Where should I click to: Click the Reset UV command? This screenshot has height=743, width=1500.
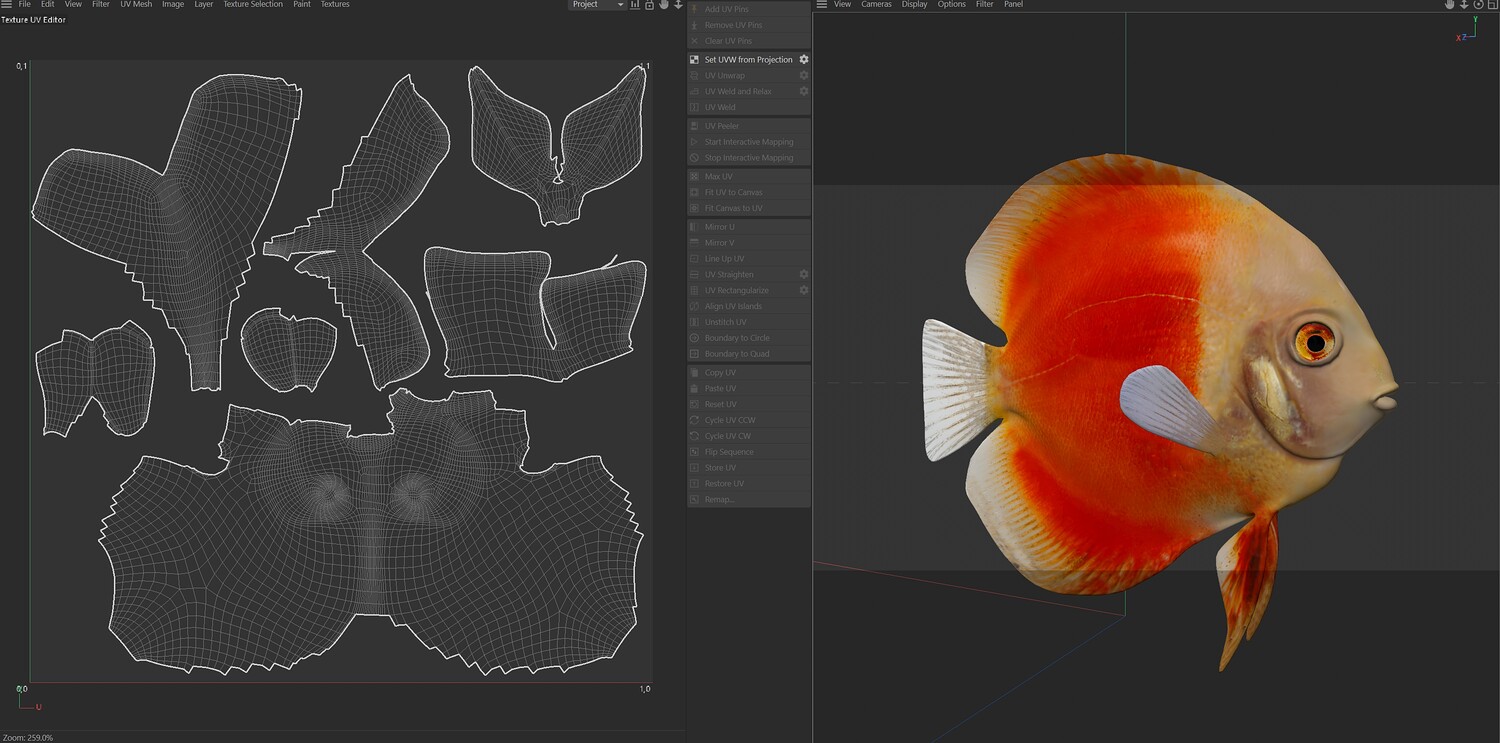click(749, 404)
